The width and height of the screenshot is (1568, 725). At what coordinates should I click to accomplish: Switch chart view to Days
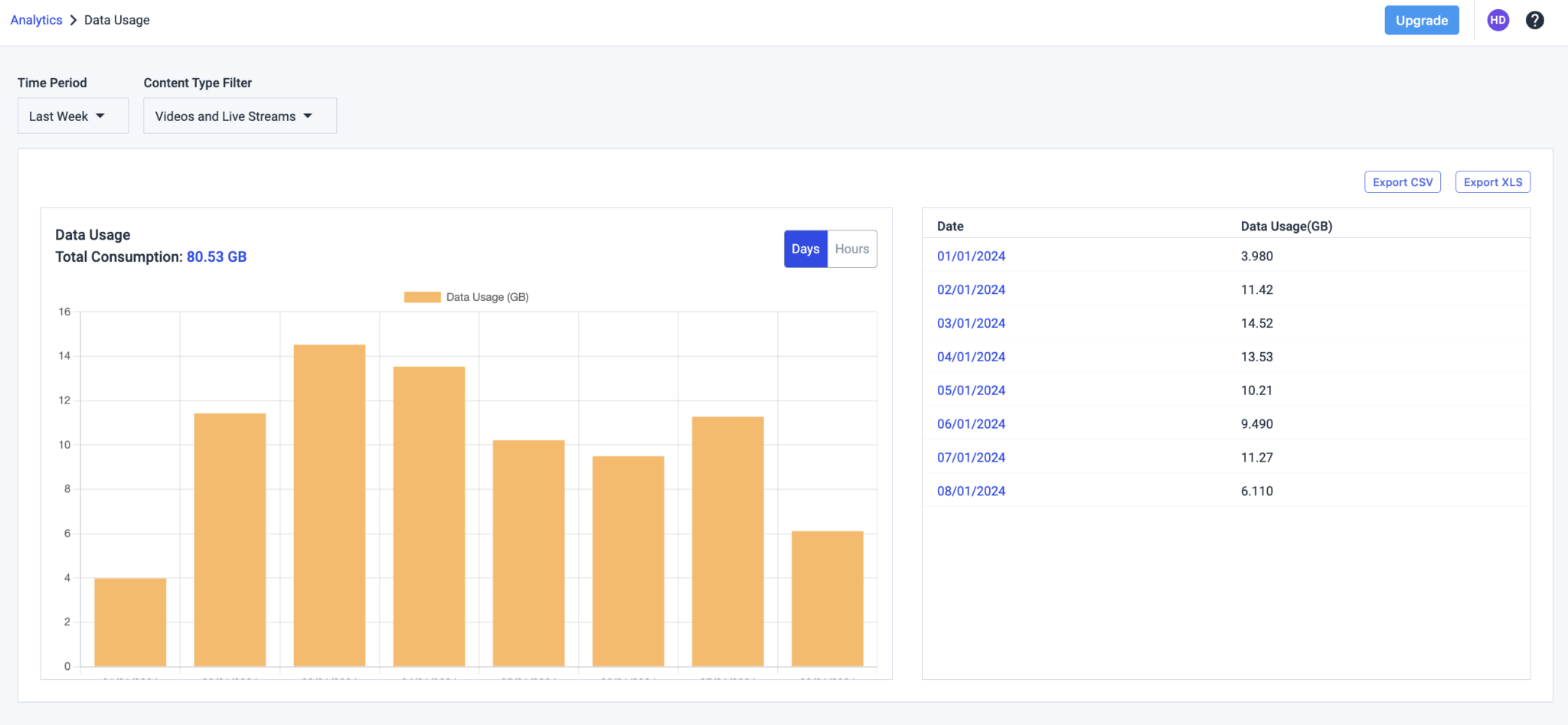coord(805,249)
